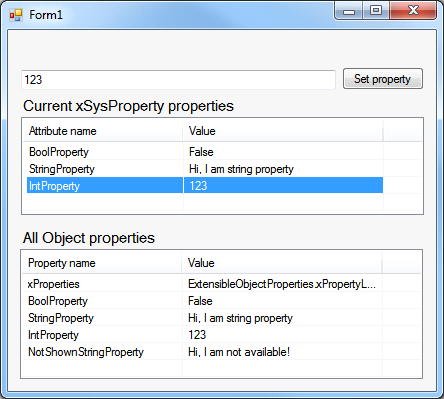
Task: Focus the text box containing 123
Action: coord(178,80)
